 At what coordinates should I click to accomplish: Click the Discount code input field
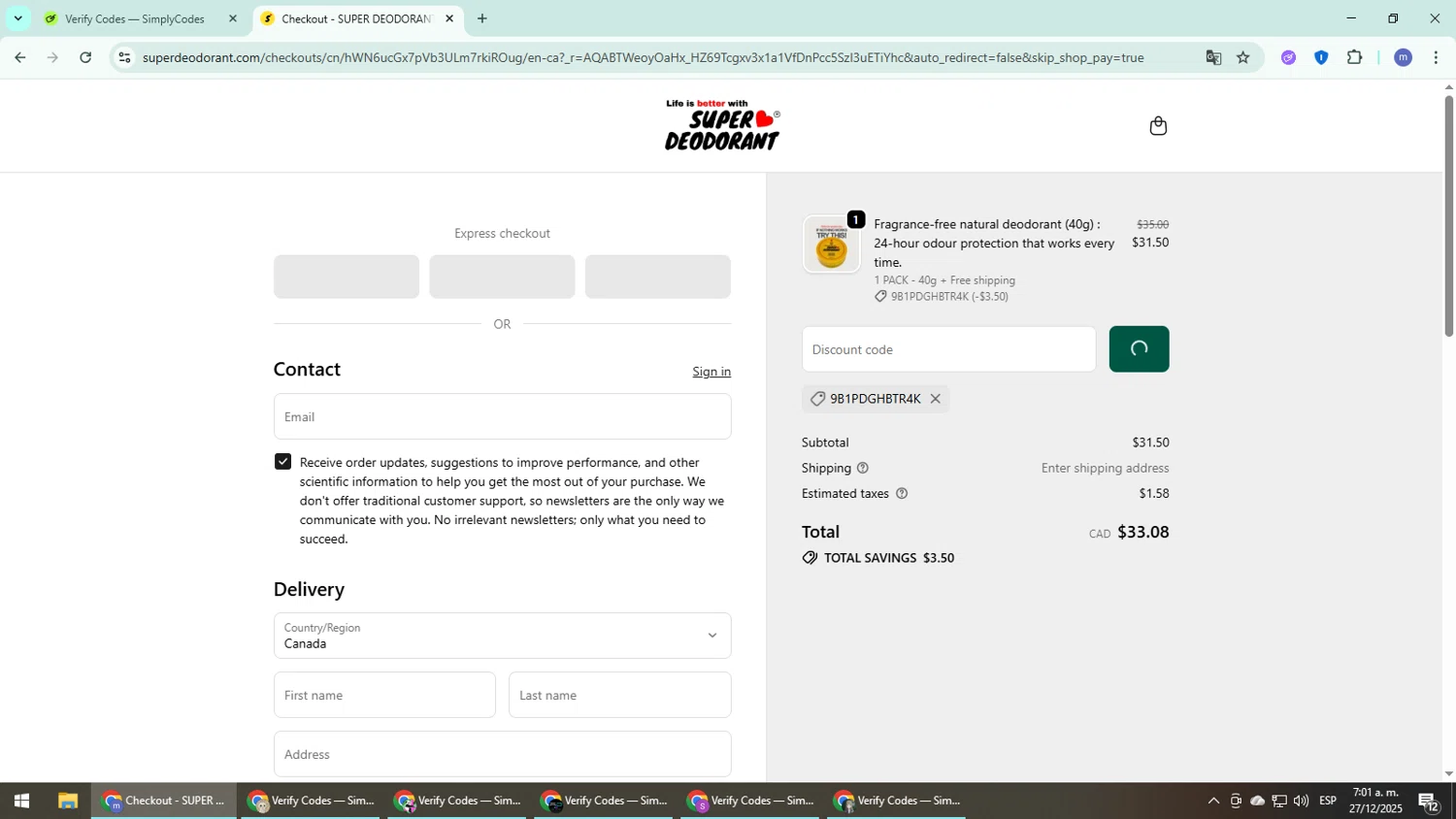pyautogui.click(x=948, y=349)
